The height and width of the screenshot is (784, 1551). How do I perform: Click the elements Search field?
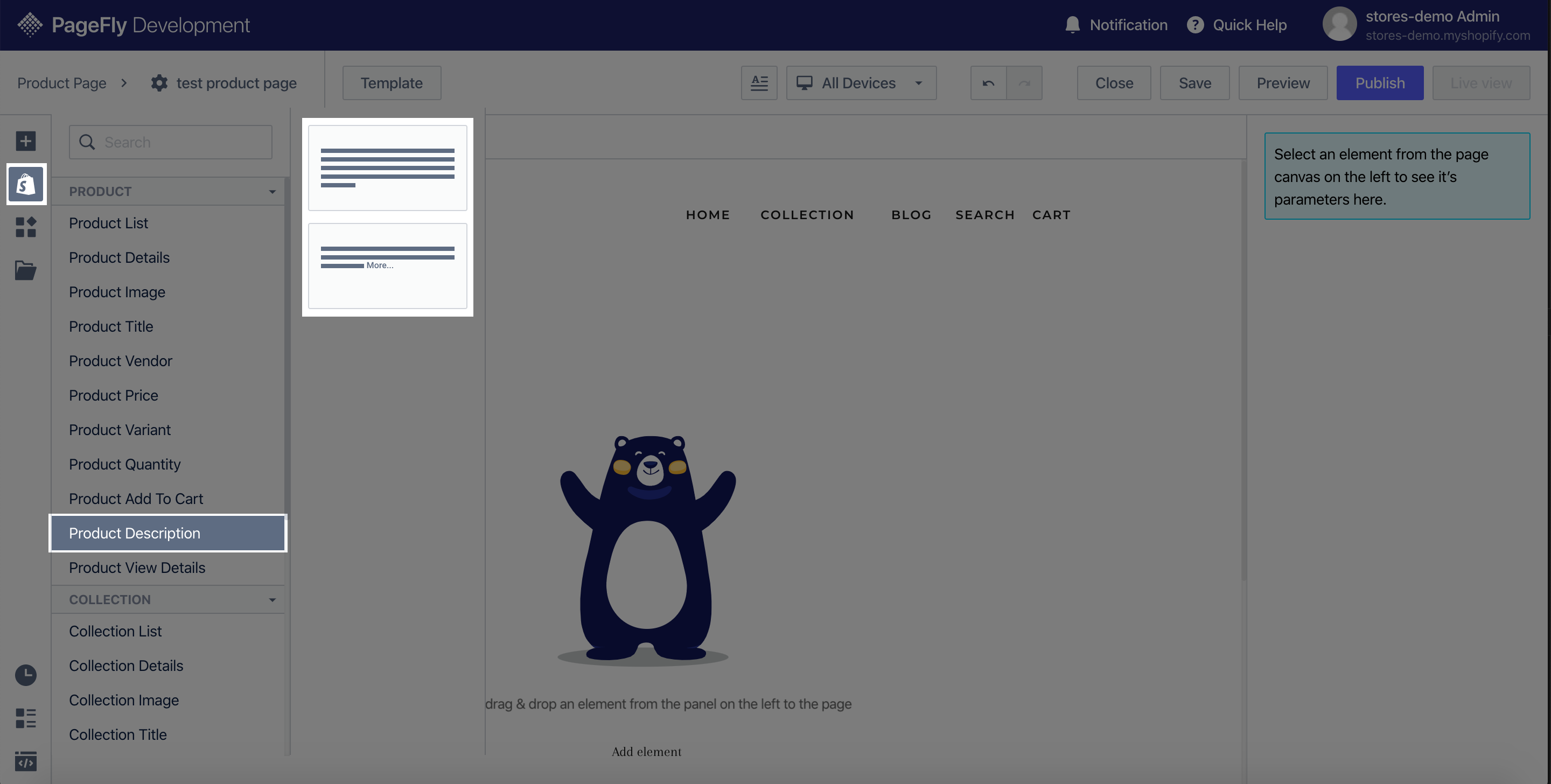[170, 142]
